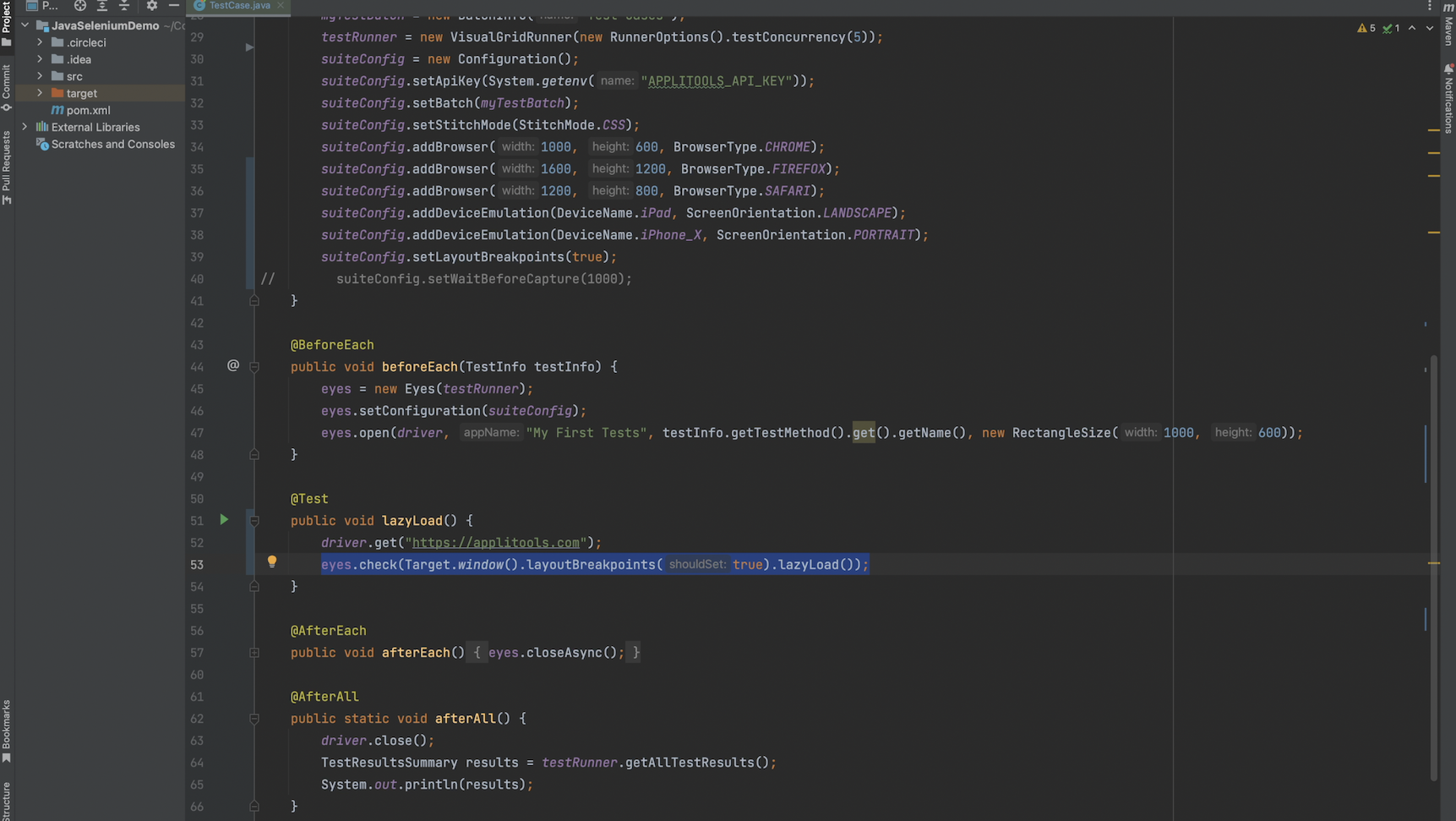1456x821 pixels.
Task: Go to next highlighted problem arrow
Action: click(1429, 28)
